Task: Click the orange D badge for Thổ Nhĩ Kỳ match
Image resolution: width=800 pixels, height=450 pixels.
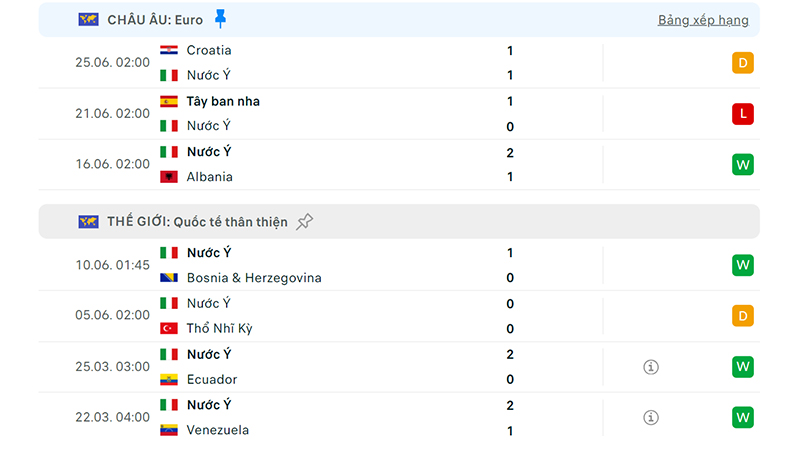Action: tap(742, 316)
